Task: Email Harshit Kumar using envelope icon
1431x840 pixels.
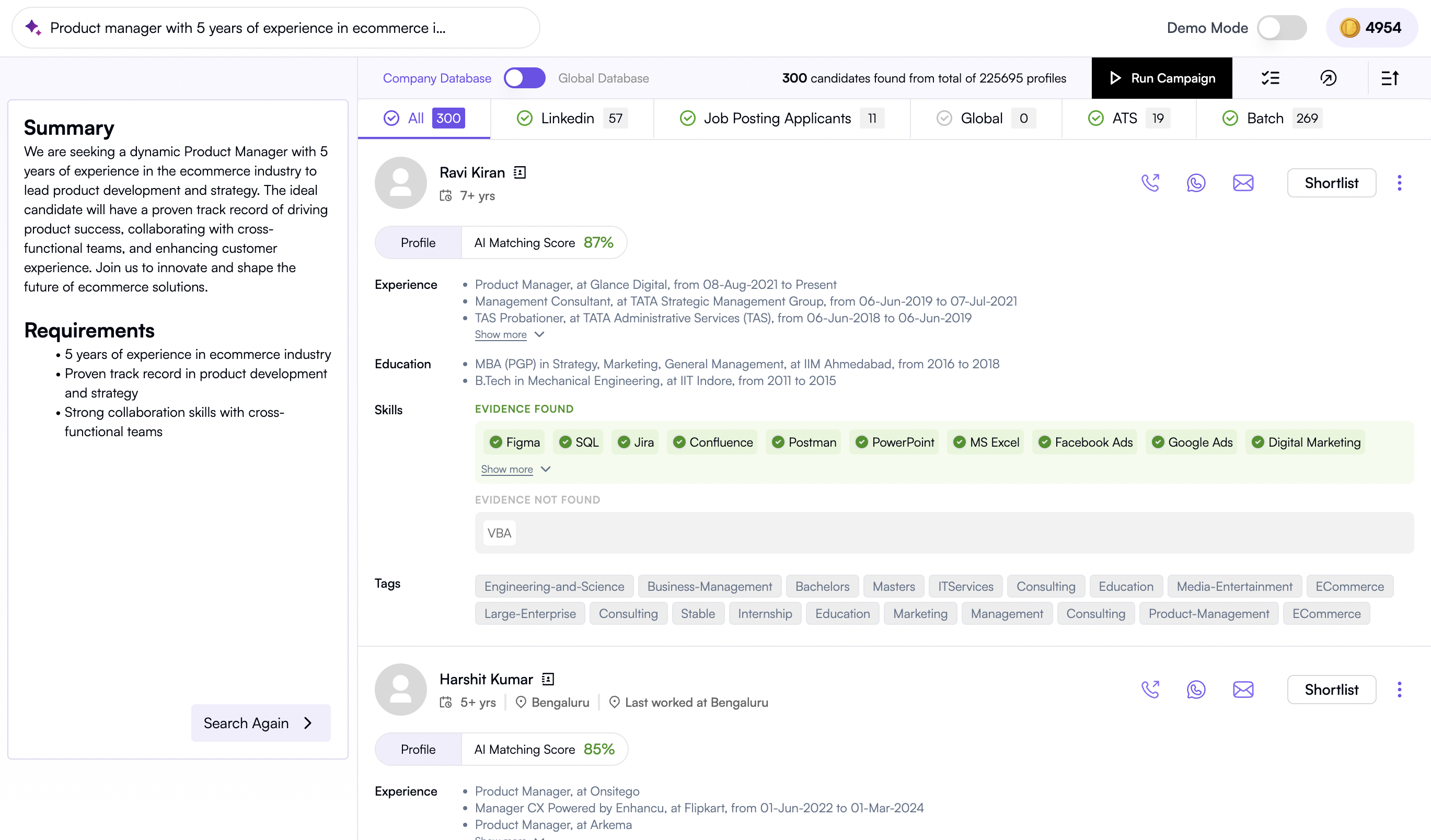Action: pyautogui.click(x=1242, y=690)
